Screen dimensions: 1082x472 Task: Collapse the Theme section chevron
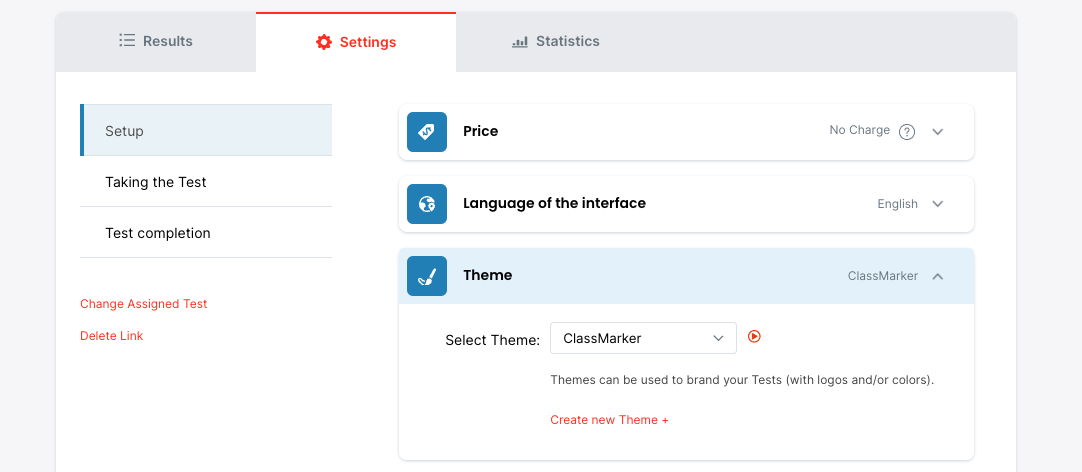pos(938,276)
